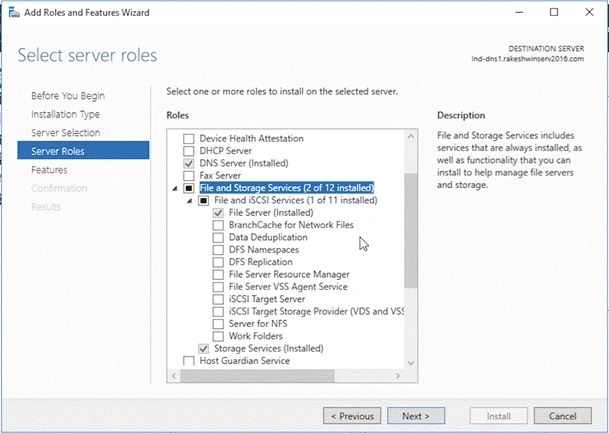The height and width of the screenshot is (433, 609).
Task: Click the destination server name text
Action: 527,59
